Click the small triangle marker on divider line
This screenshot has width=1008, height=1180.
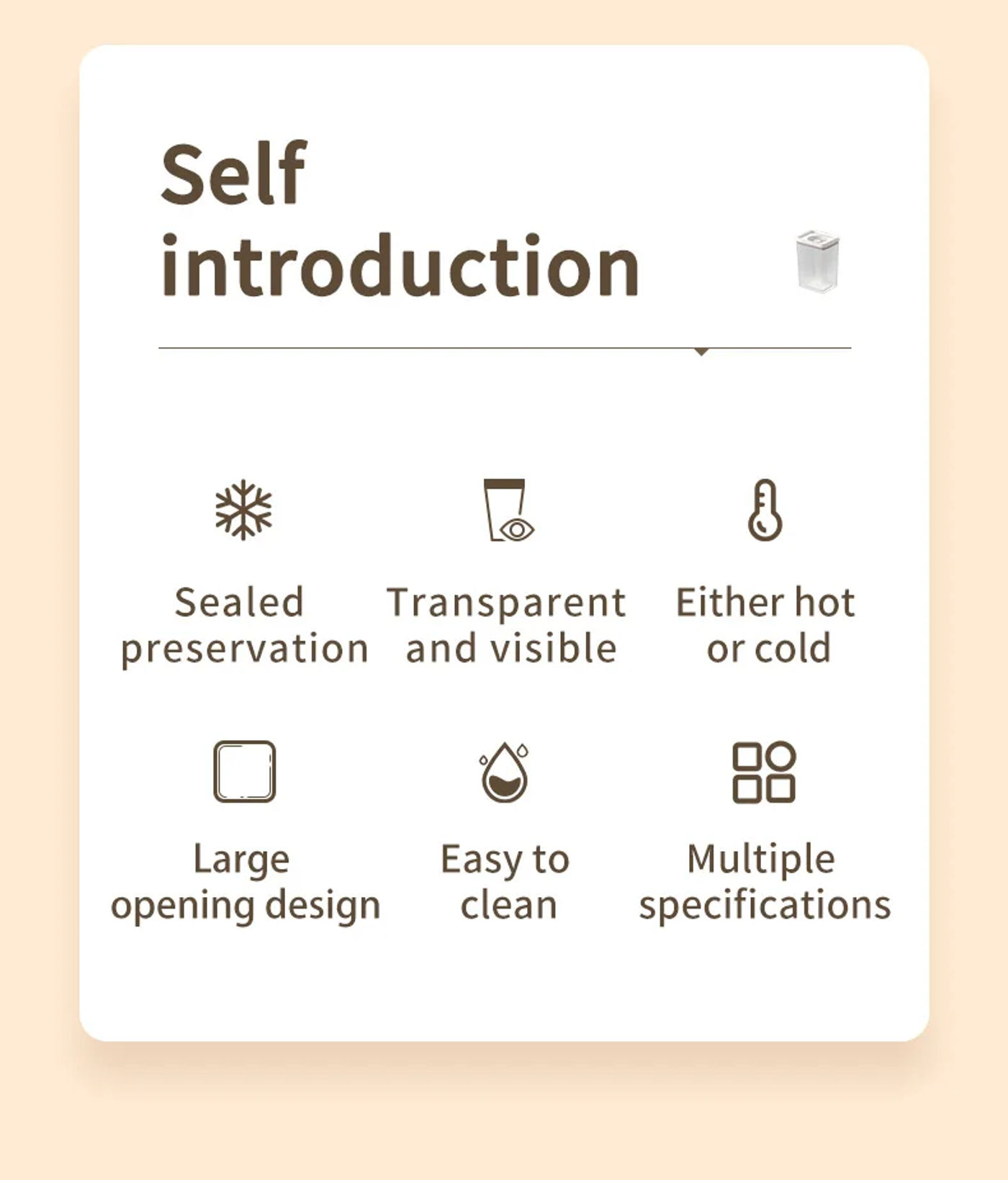[x=701, y=352]
